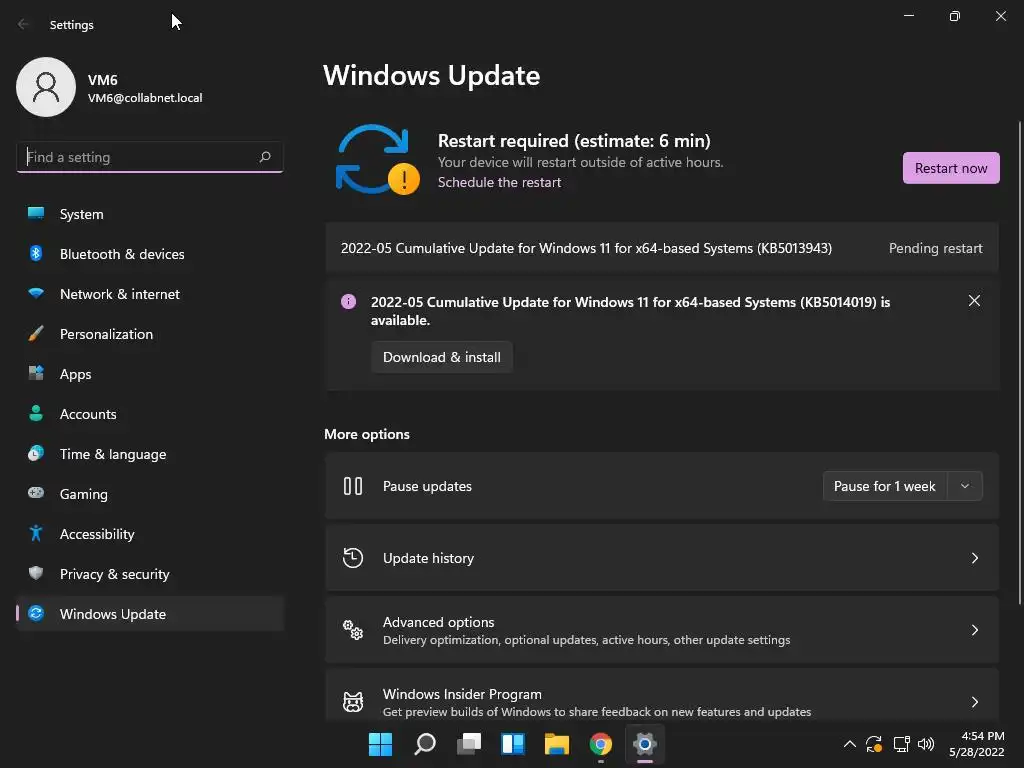1024x768 pixels.
Task: Click the network tray icon
Action: (x=901, y=744)
